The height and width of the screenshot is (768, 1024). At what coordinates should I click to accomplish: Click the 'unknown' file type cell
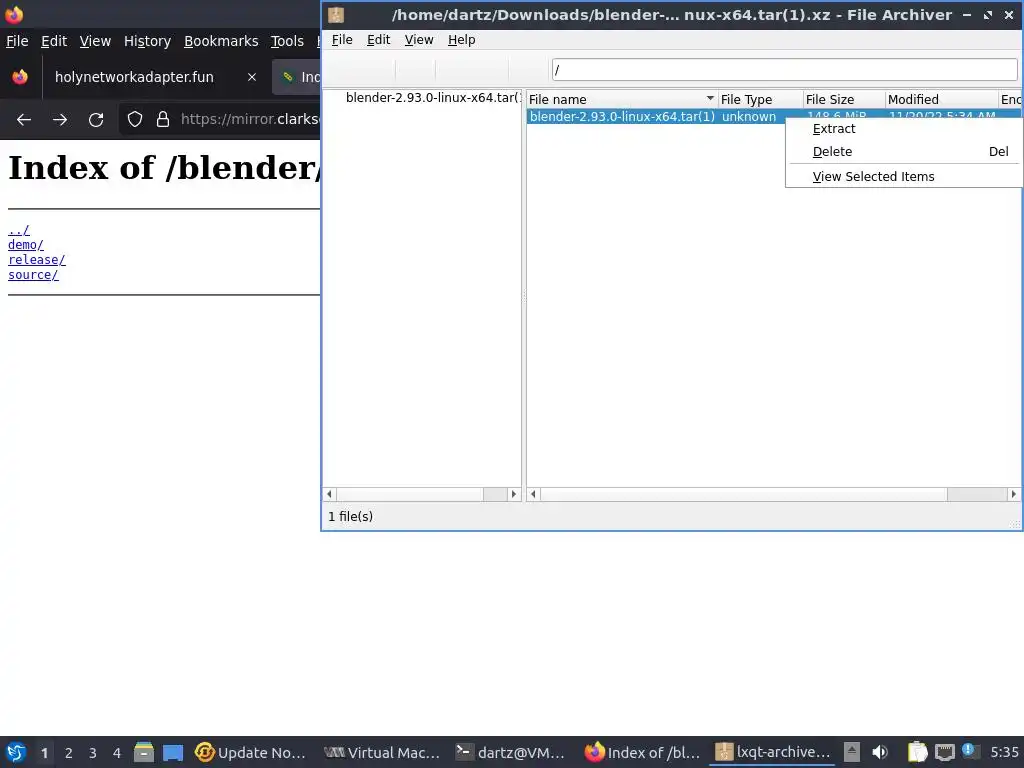pos(748,116)
